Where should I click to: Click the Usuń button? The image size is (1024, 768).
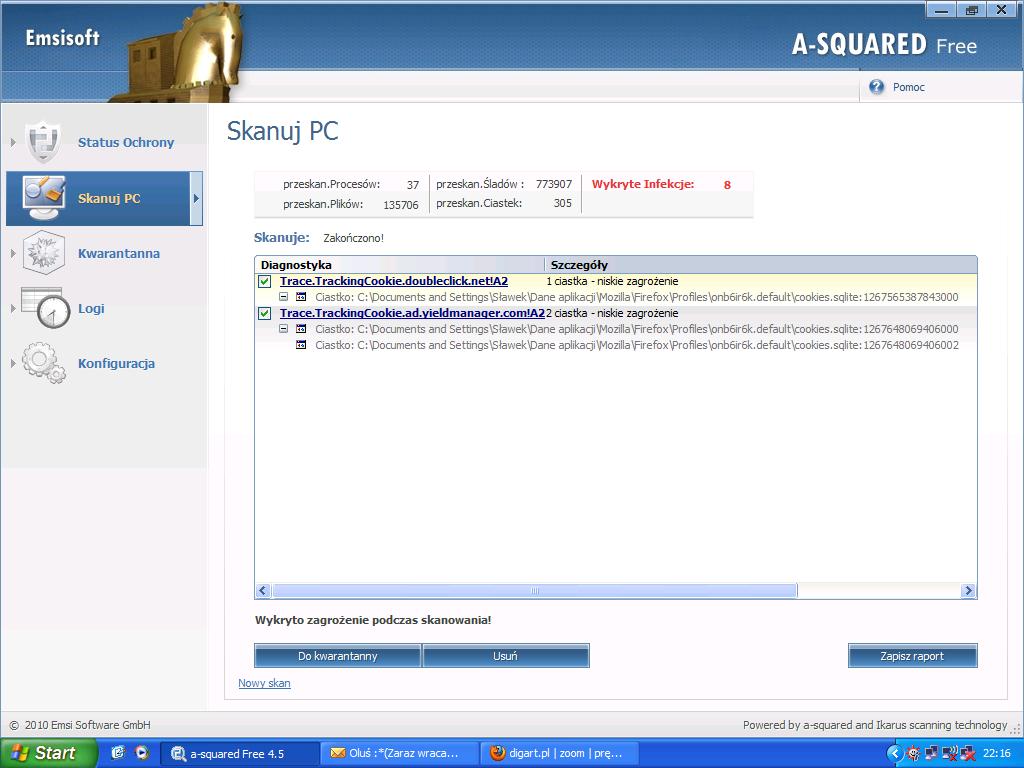(x=505, y=656)
